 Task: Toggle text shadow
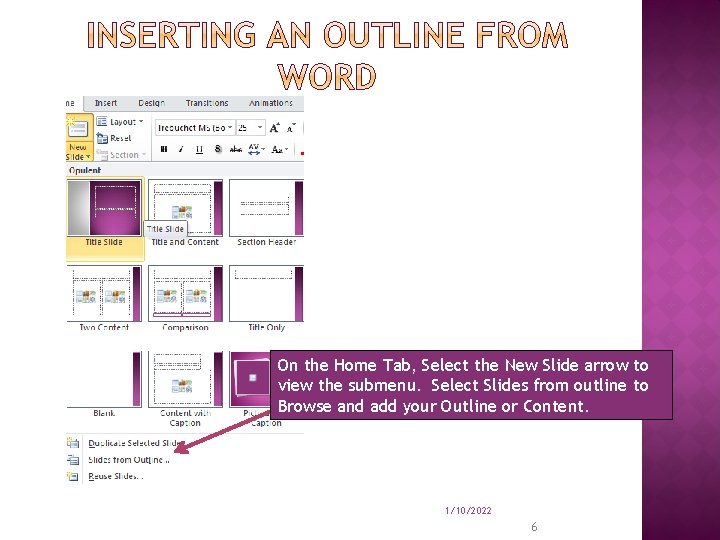point(218,149)
